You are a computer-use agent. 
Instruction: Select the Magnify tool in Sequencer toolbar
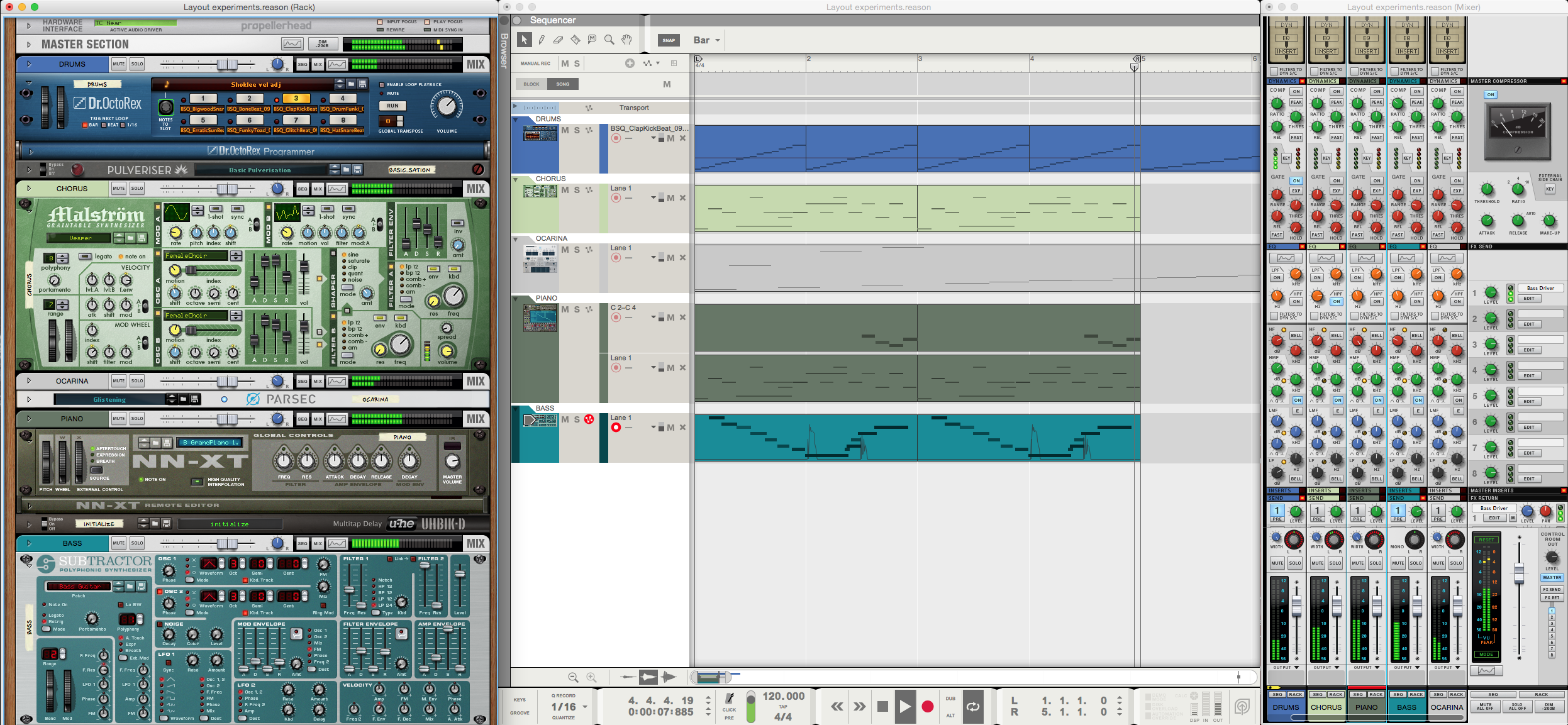(x=609, y=40)
